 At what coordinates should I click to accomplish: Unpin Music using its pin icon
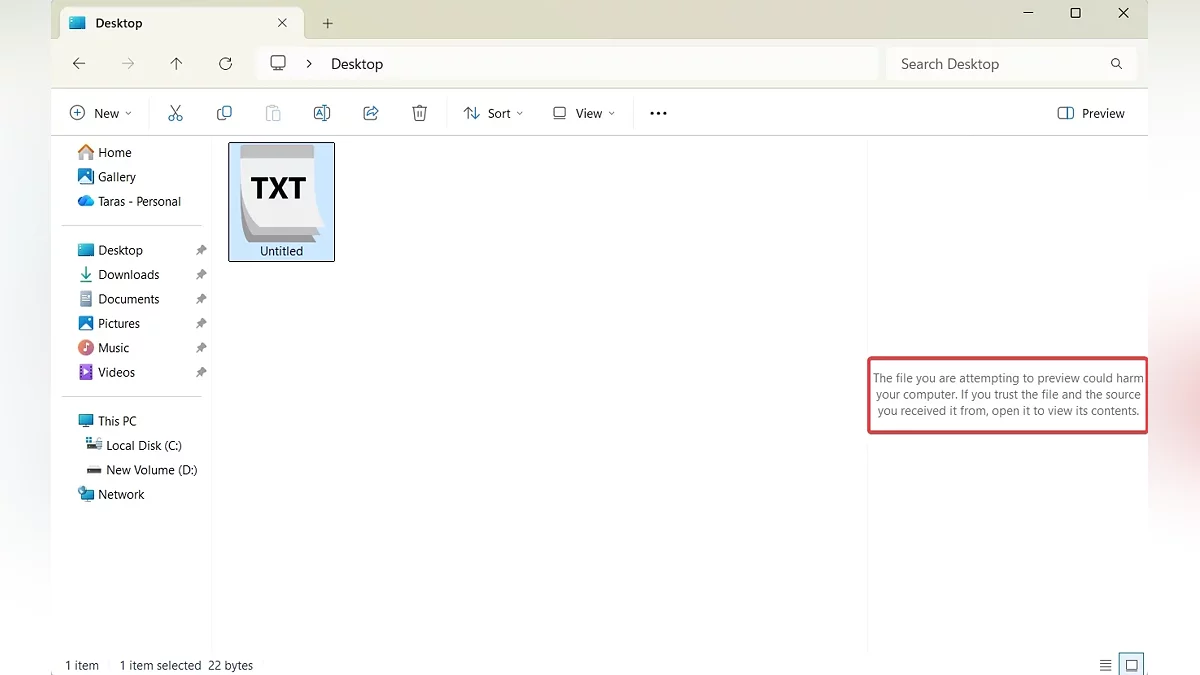point(201,348)
